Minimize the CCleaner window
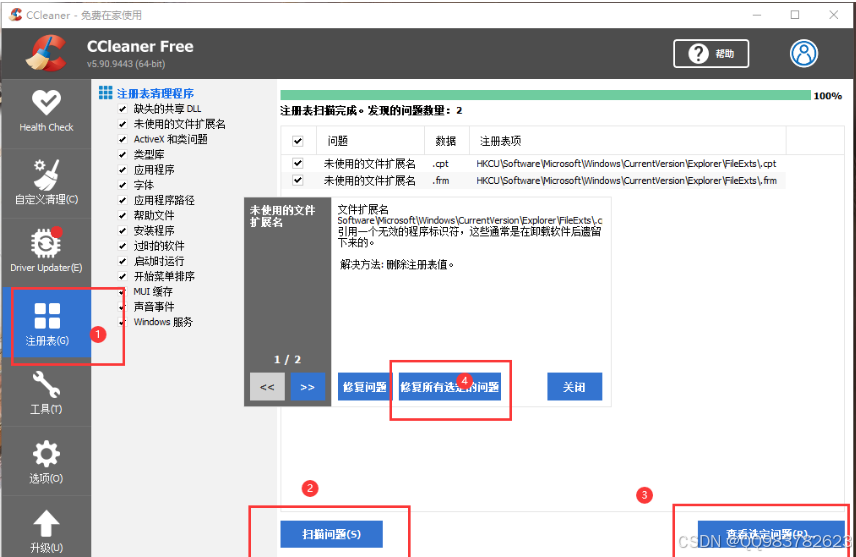This screenshot has height=557, width=856. (757, 15)
